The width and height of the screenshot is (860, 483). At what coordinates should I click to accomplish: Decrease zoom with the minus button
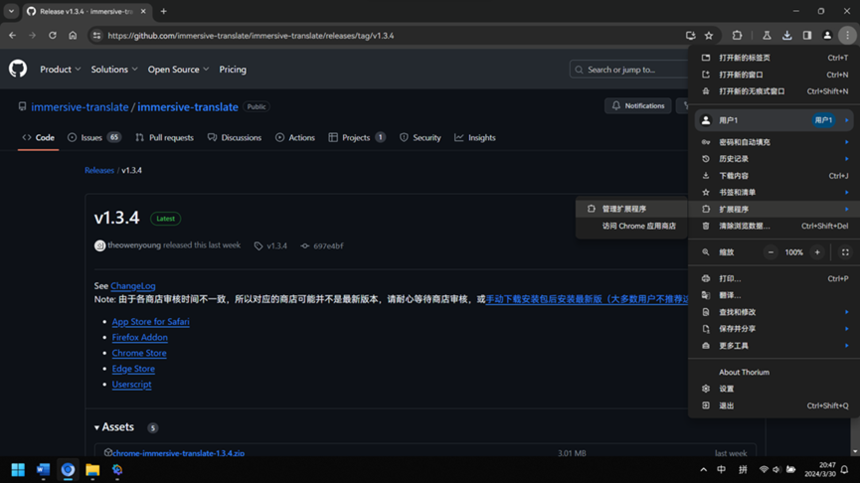click(771, 252)
